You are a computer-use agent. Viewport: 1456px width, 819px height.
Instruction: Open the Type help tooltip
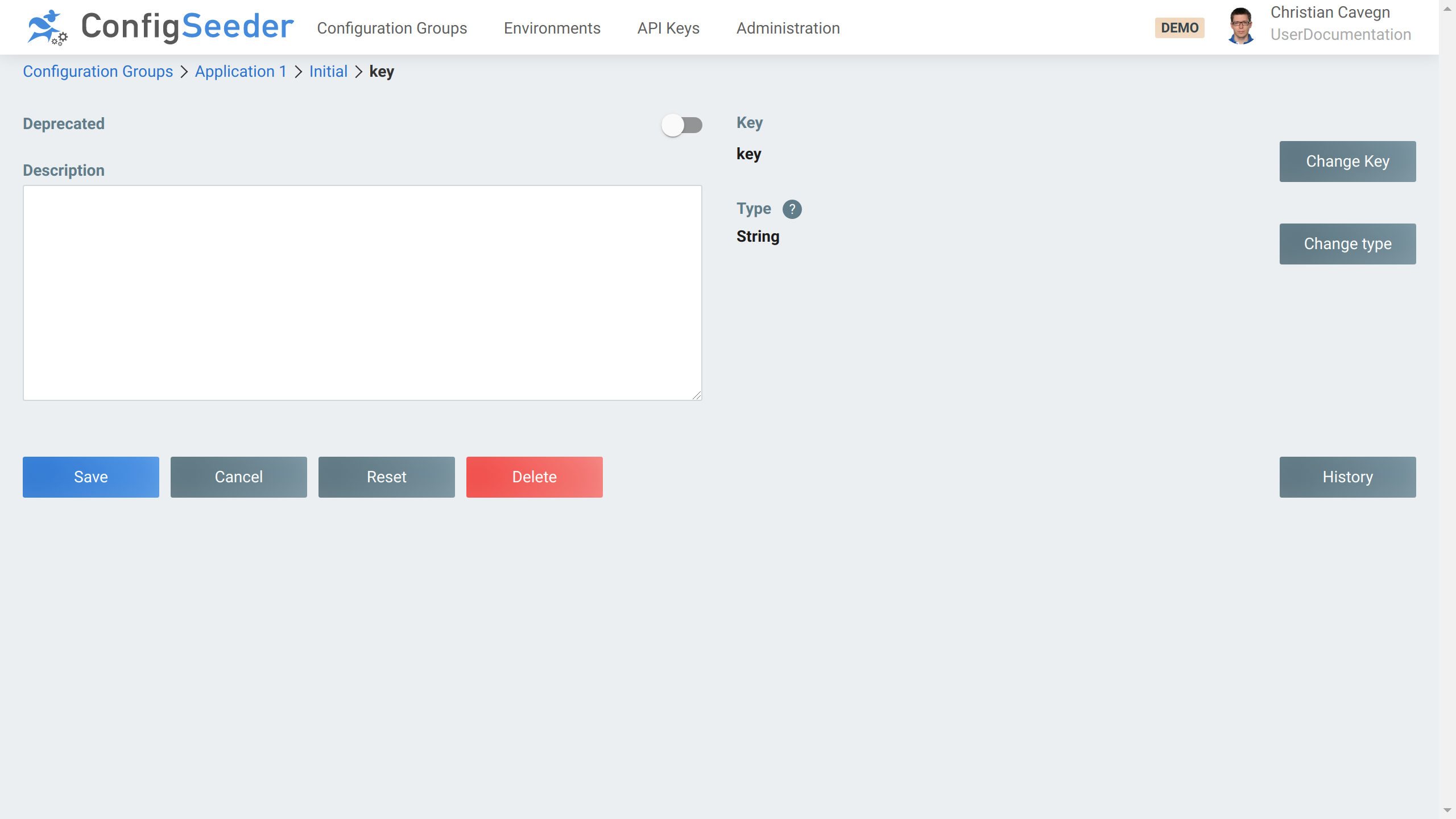(x=792, y=209)
